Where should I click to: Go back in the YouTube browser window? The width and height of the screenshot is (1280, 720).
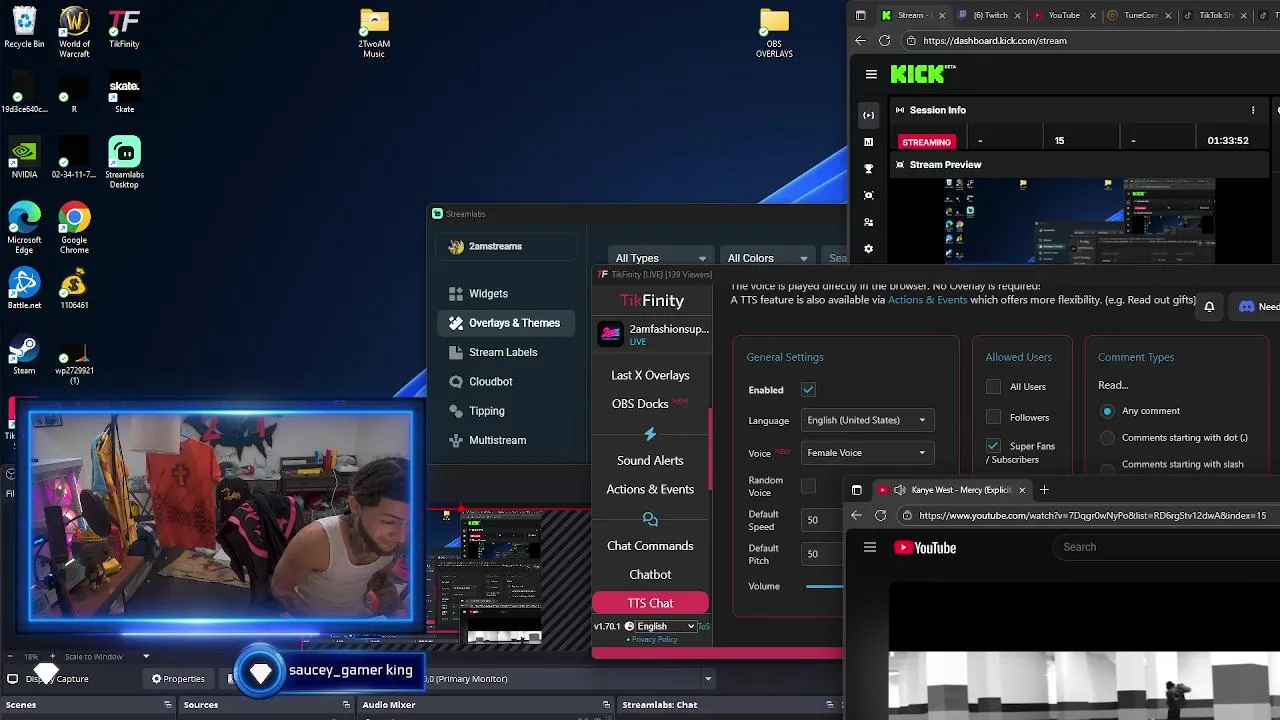click(856, 515)
